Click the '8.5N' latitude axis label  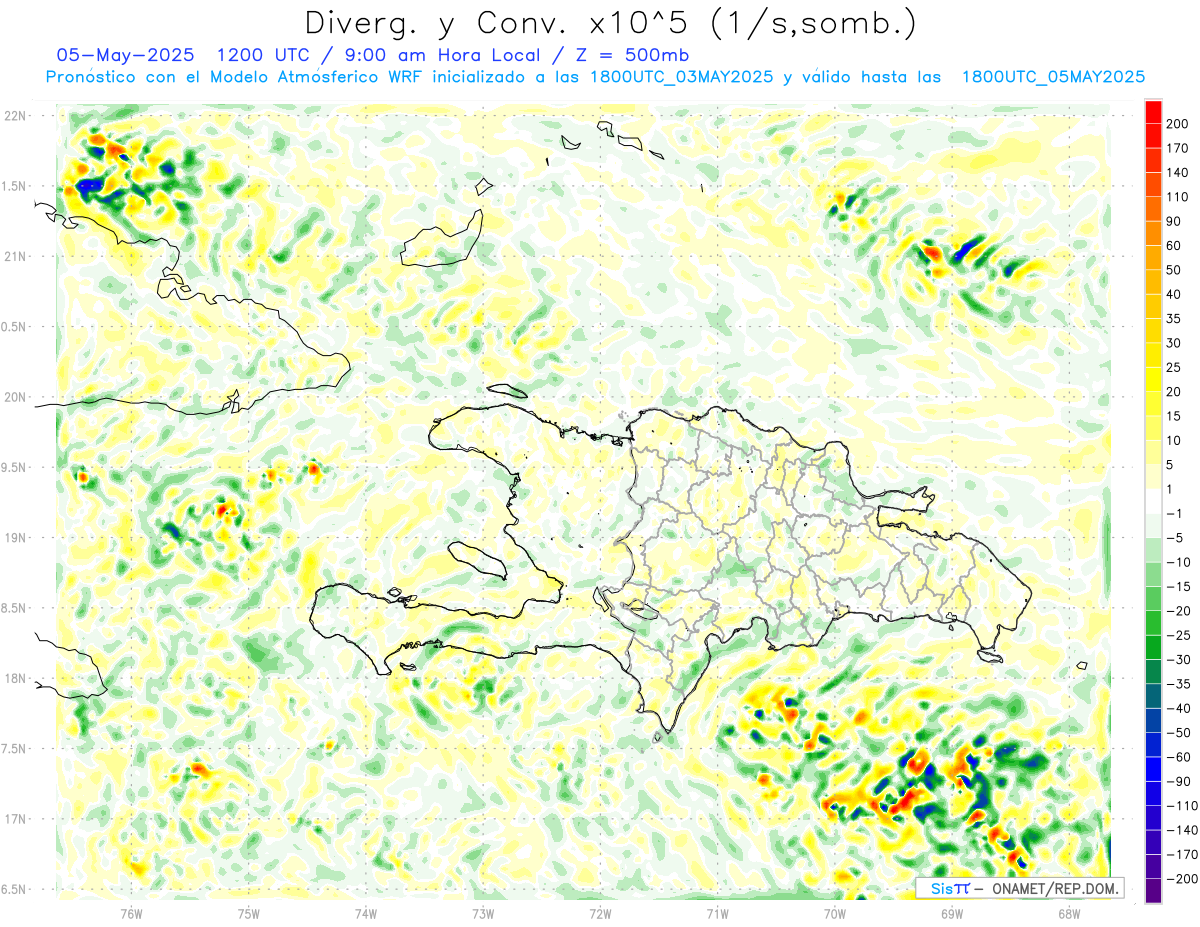[14, 608]
